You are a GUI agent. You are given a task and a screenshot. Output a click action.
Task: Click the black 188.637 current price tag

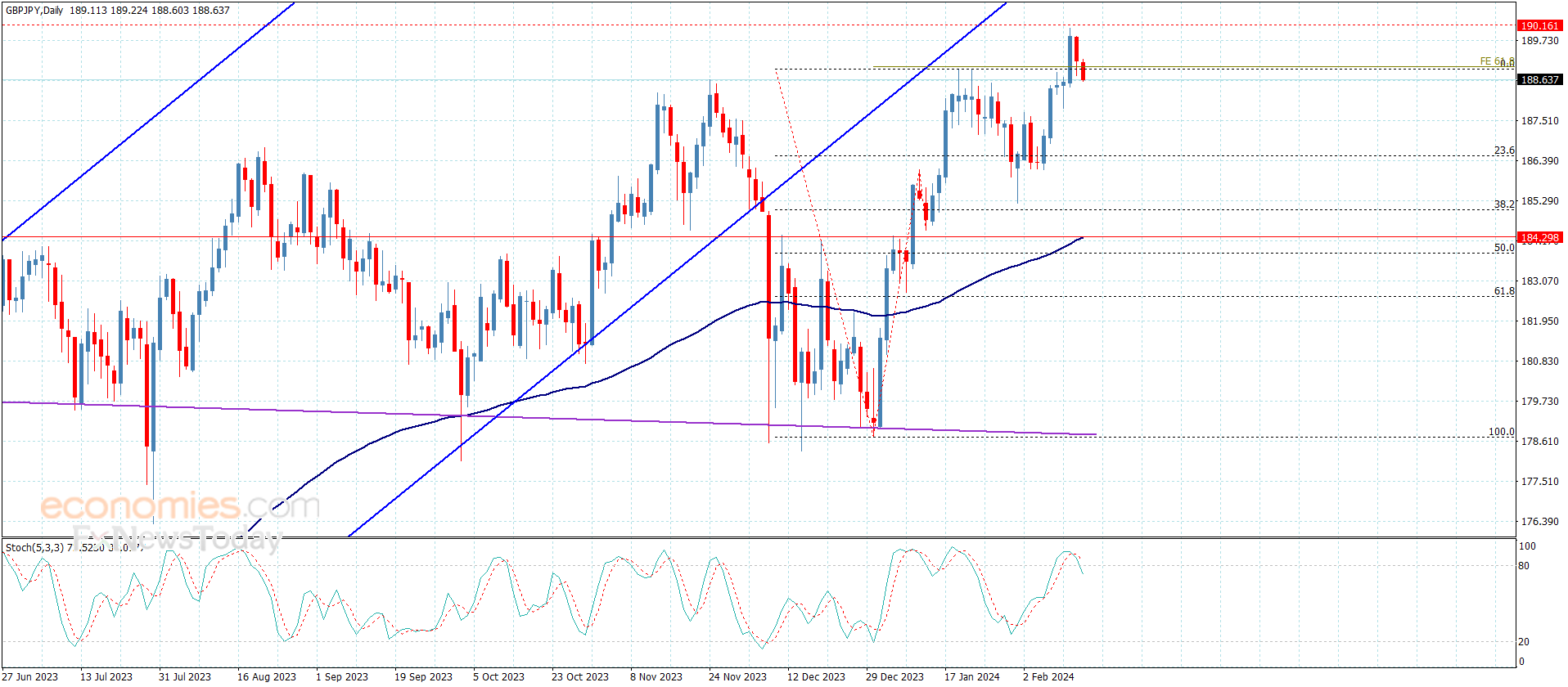coord(1539,79)
